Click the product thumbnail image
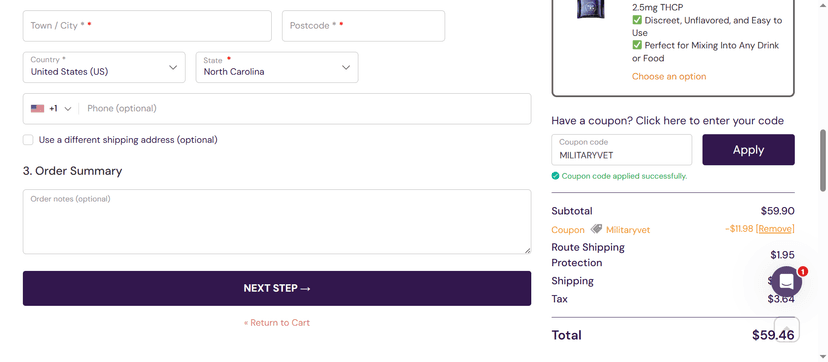 coord(591,9)
